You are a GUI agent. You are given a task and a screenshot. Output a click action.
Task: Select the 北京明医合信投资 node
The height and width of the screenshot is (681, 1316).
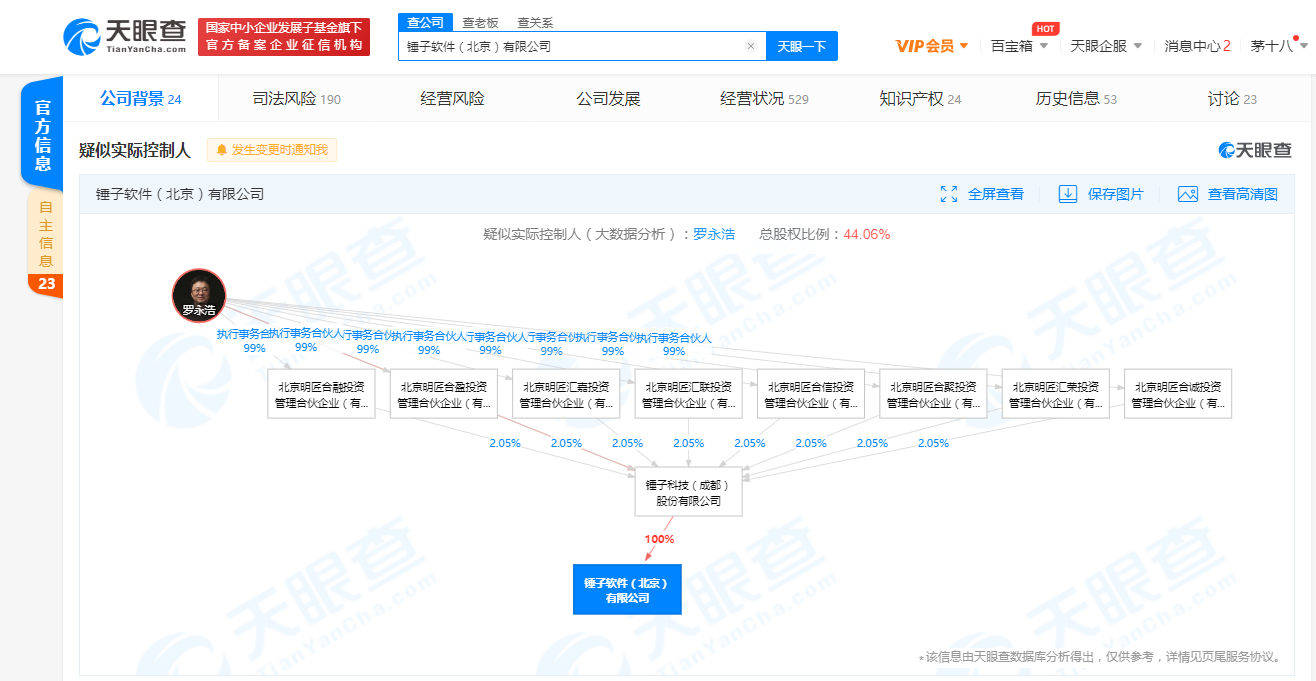(811, 394)
